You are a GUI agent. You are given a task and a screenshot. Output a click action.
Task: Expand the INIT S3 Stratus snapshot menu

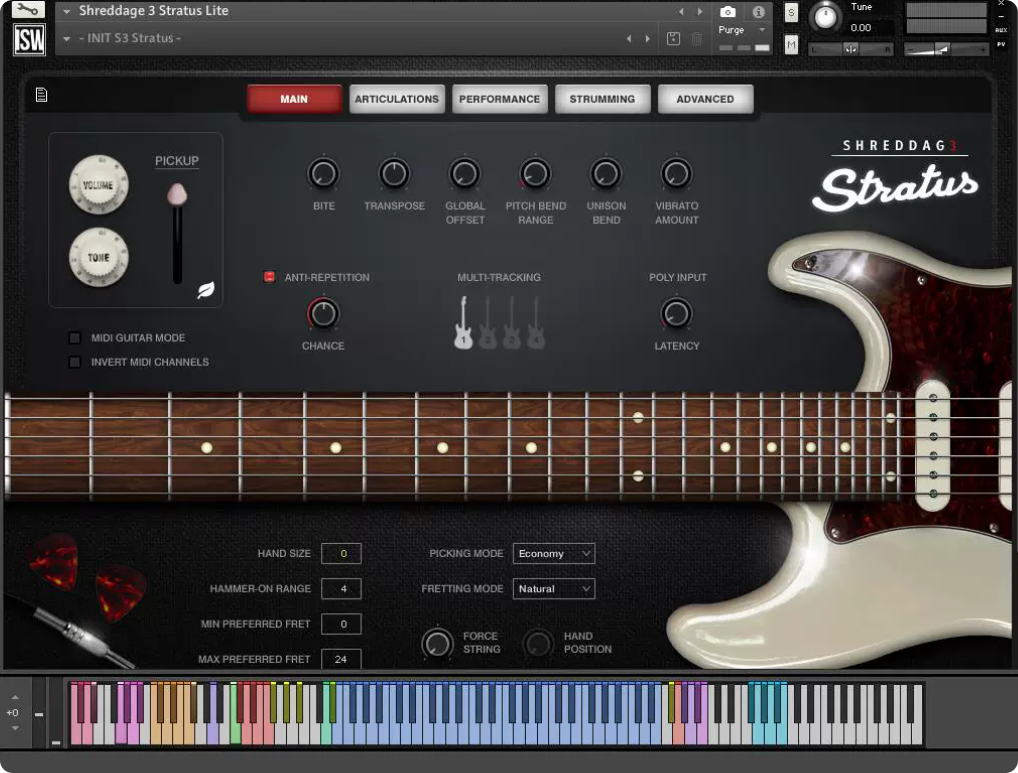point(66,38)
